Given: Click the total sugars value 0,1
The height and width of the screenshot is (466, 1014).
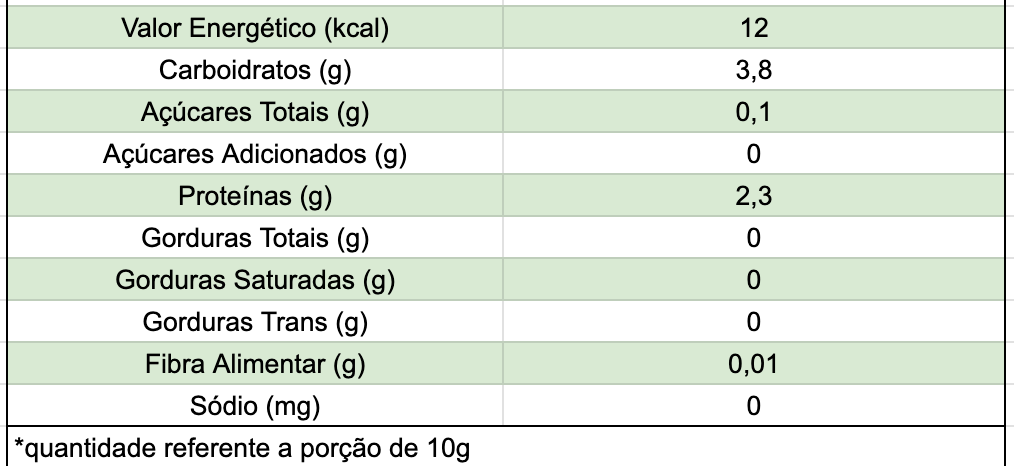Looking at the screenshot, I should click(754, 113).
